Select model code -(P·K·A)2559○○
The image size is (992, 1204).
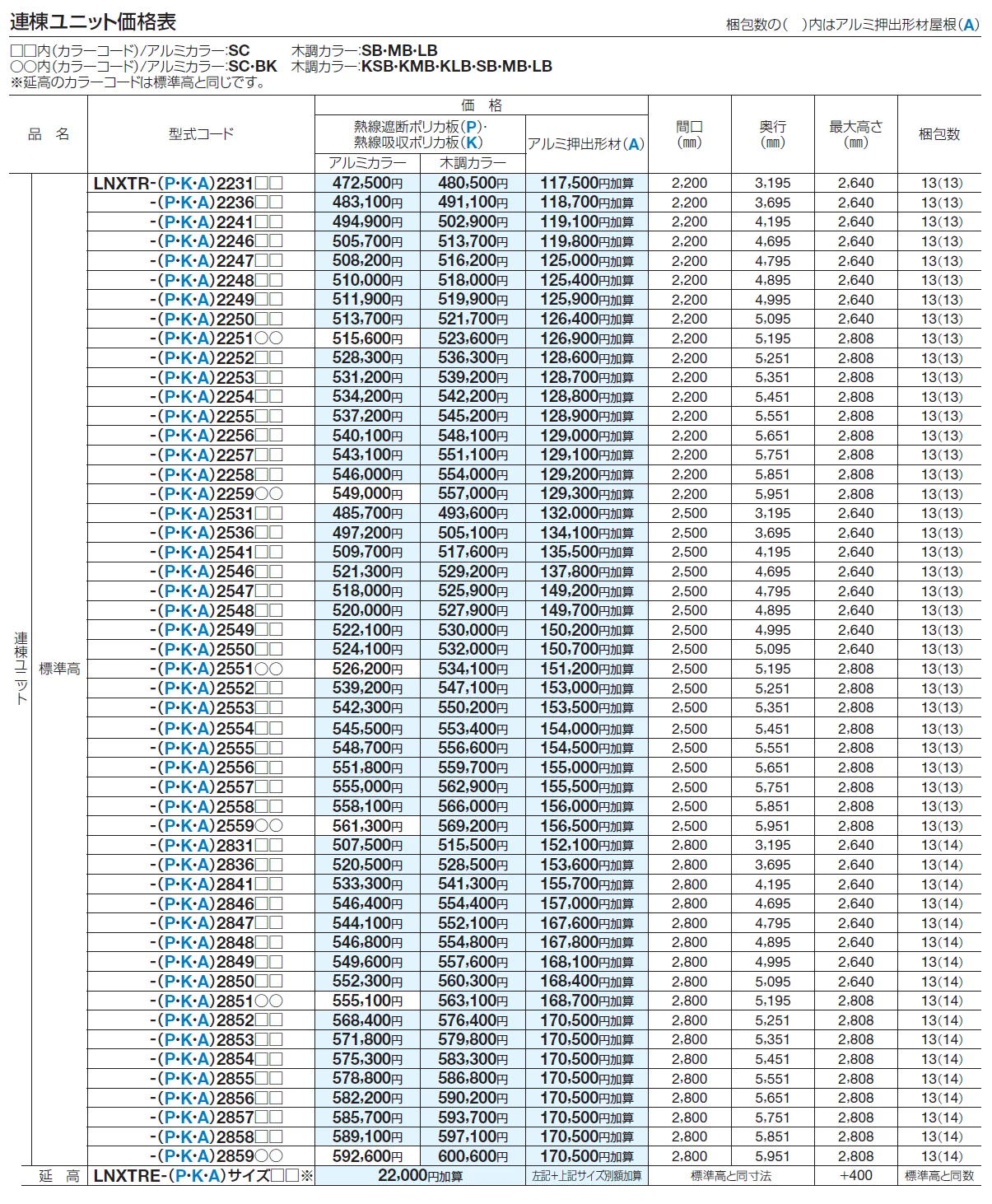[x=217, y=826]
